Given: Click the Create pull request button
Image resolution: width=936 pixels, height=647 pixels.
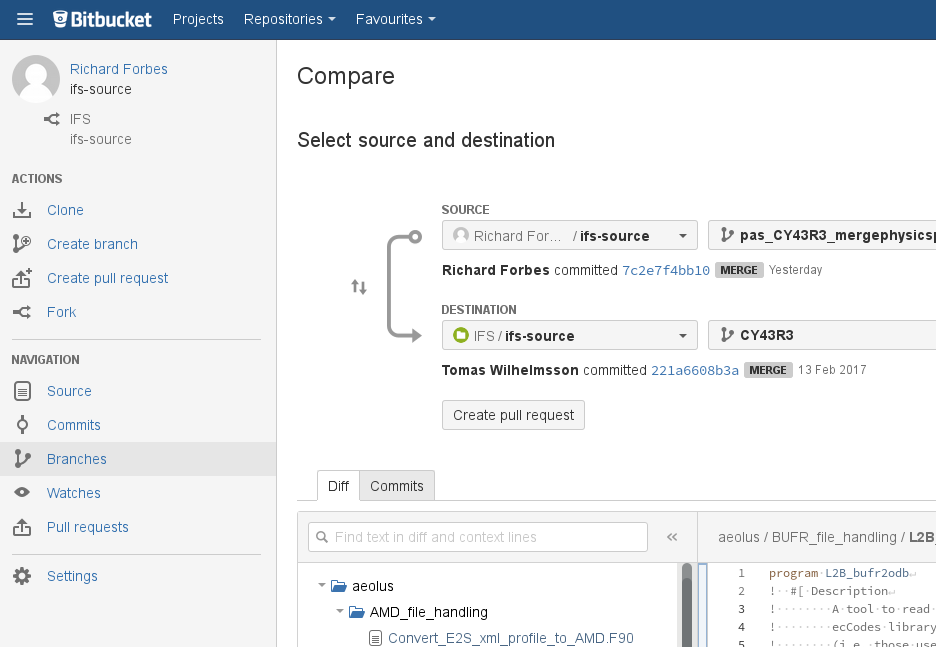Looking at the screenshot, I should tap(513, 415).
